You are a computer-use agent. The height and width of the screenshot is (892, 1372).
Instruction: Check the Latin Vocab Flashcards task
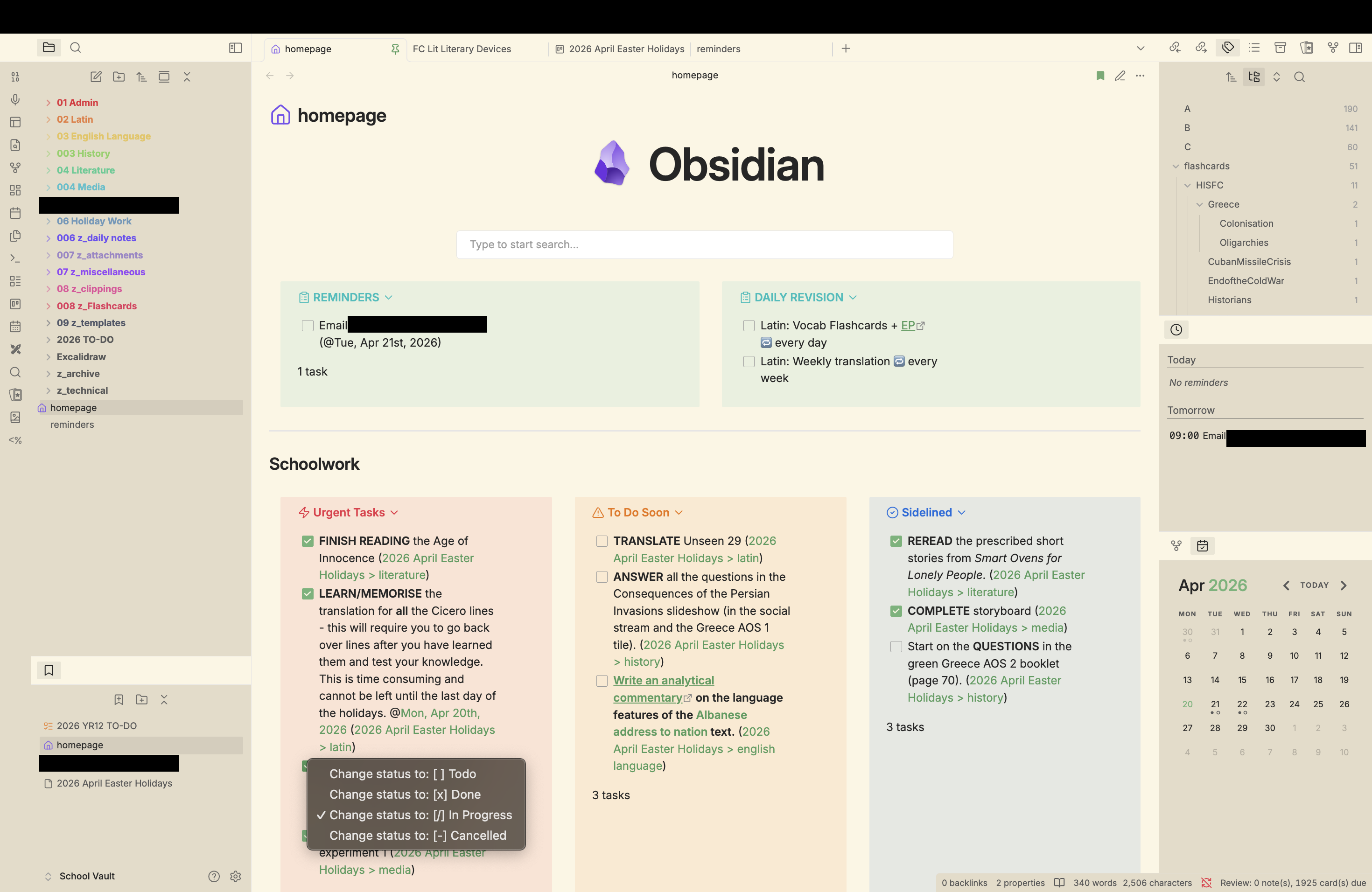(749, 326)
